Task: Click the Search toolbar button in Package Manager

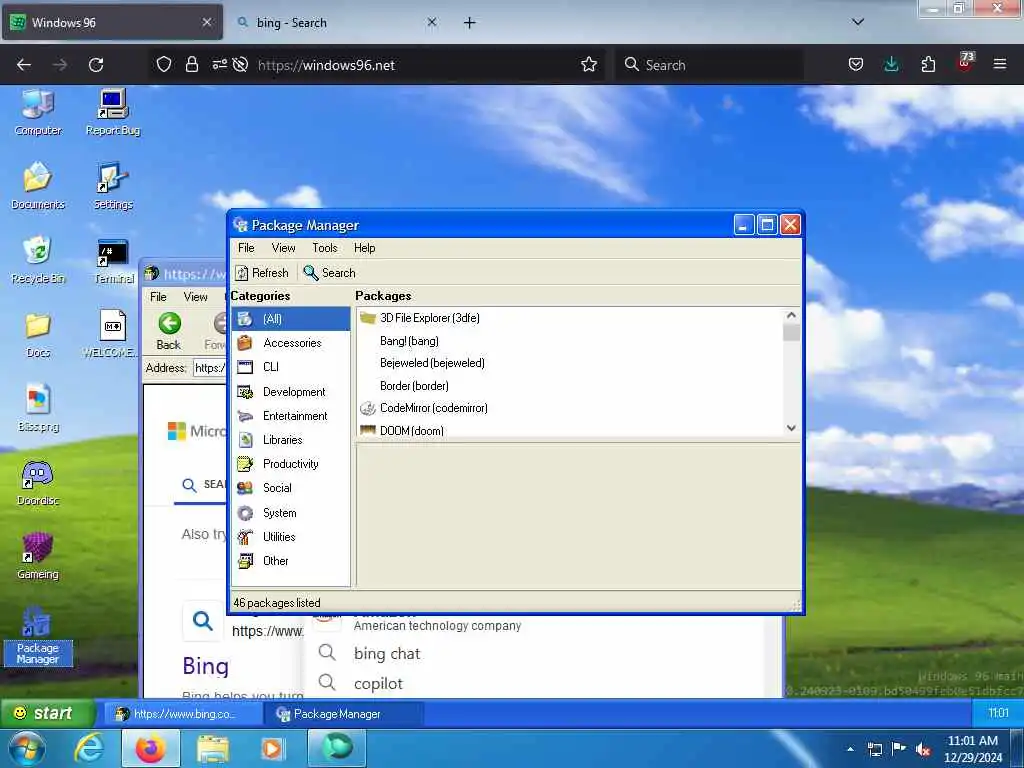Action: pyautogui.click(x=330, y=273)
